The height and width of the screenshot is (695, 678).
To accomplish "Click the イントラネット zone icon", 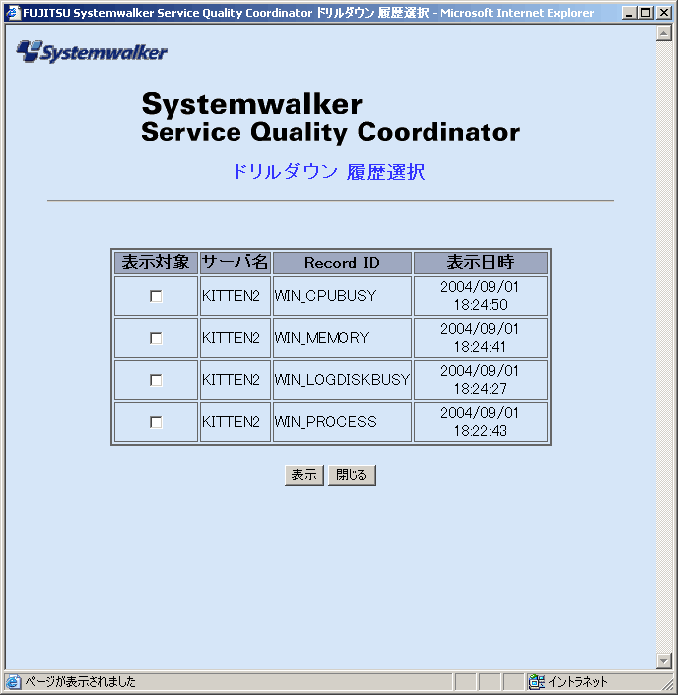I will coord(537,682).
